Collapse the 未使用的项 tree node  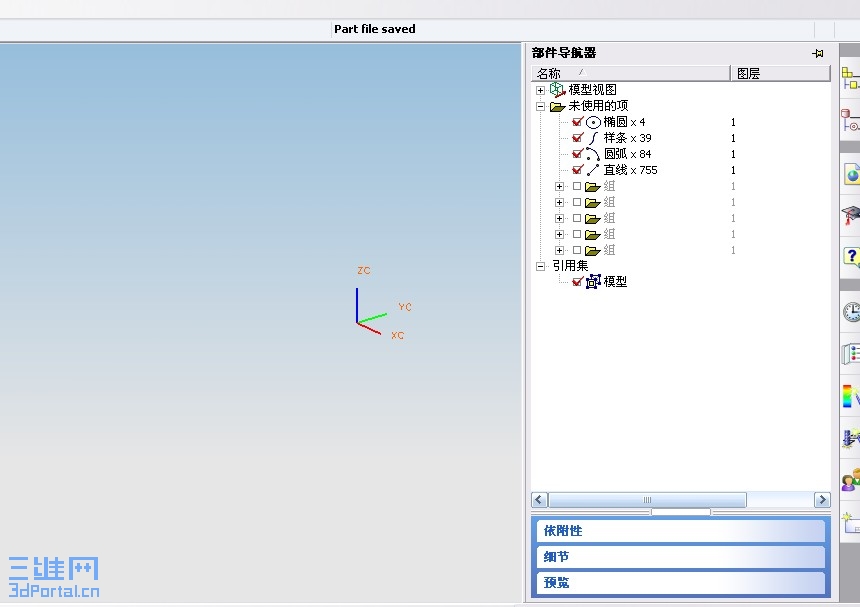coord(541,106)
